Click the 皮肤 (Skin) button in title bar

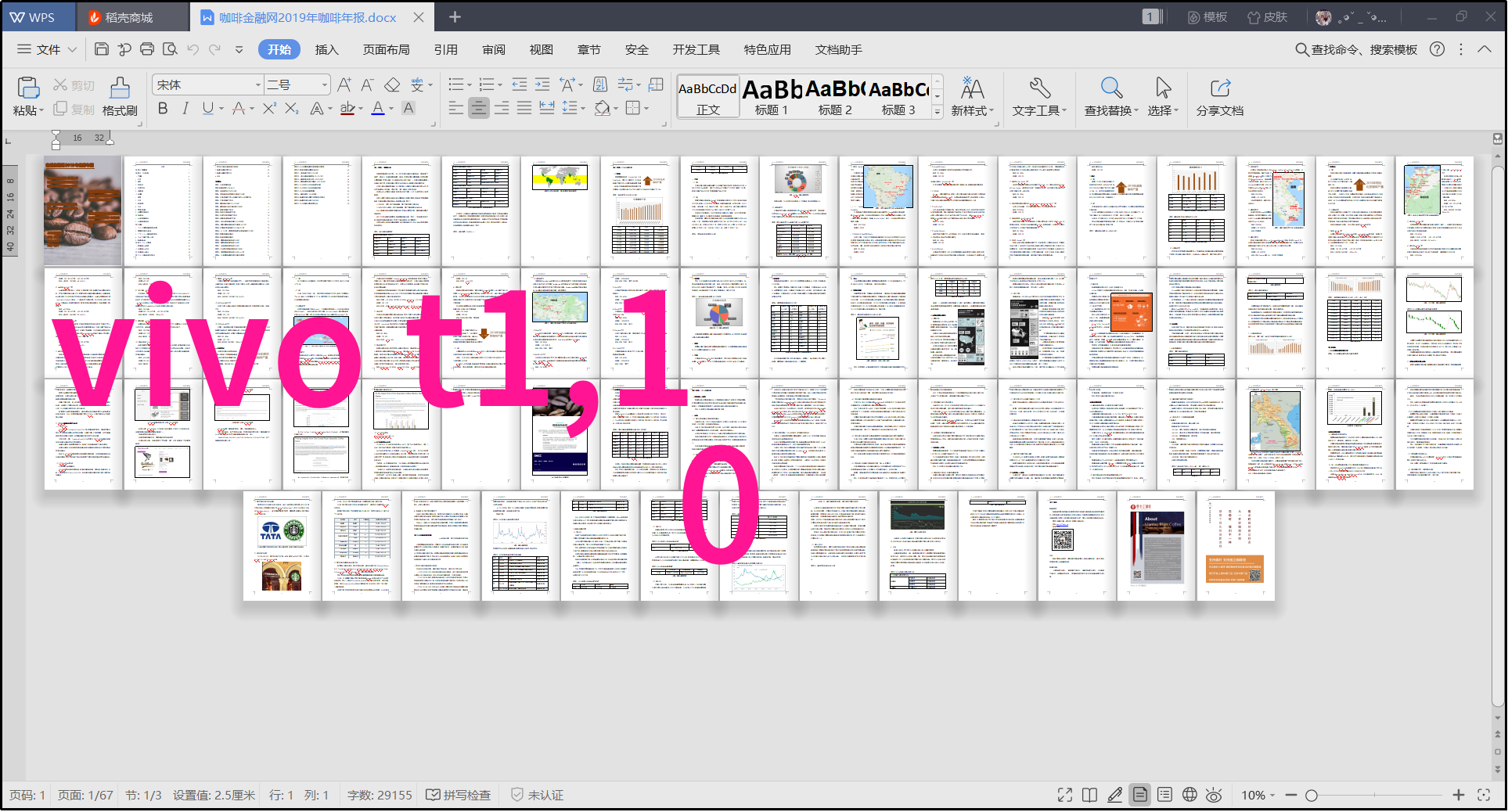(1267, 17)
